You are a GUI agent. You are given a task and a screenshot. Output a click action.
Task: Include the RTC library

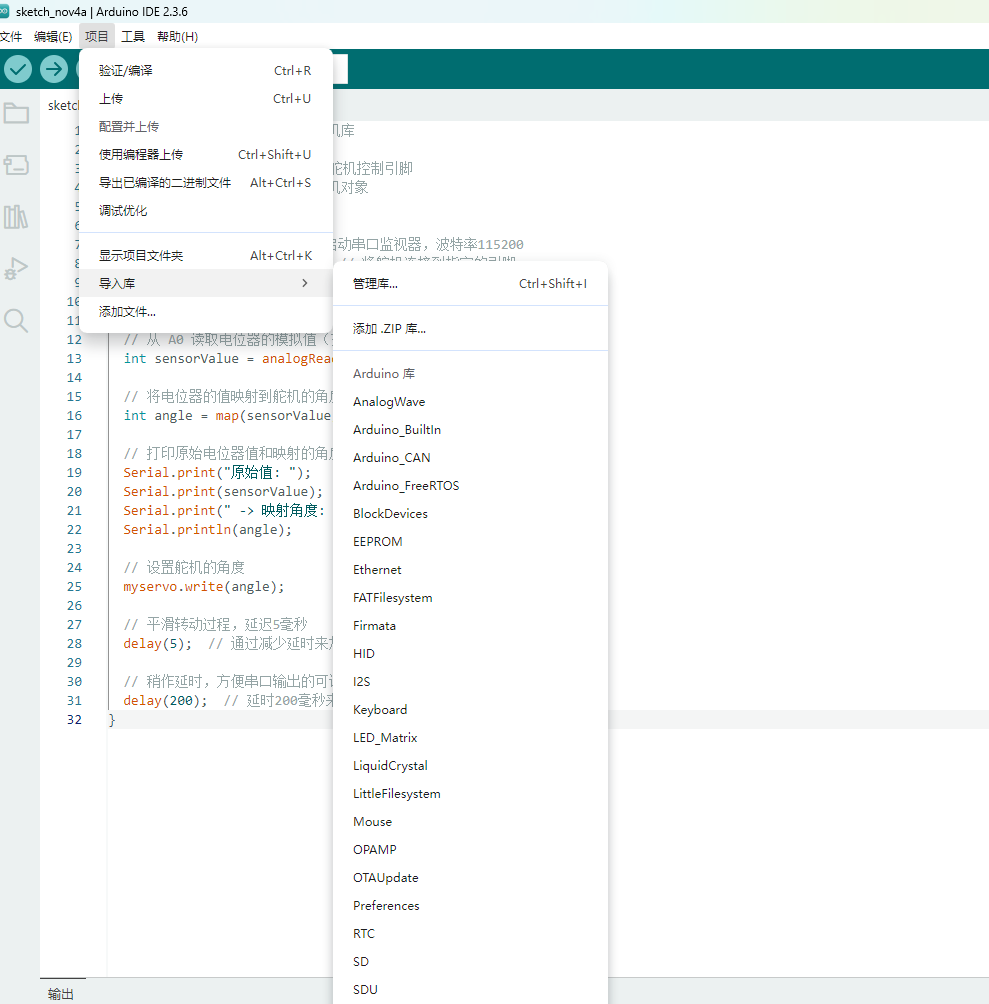470,934
